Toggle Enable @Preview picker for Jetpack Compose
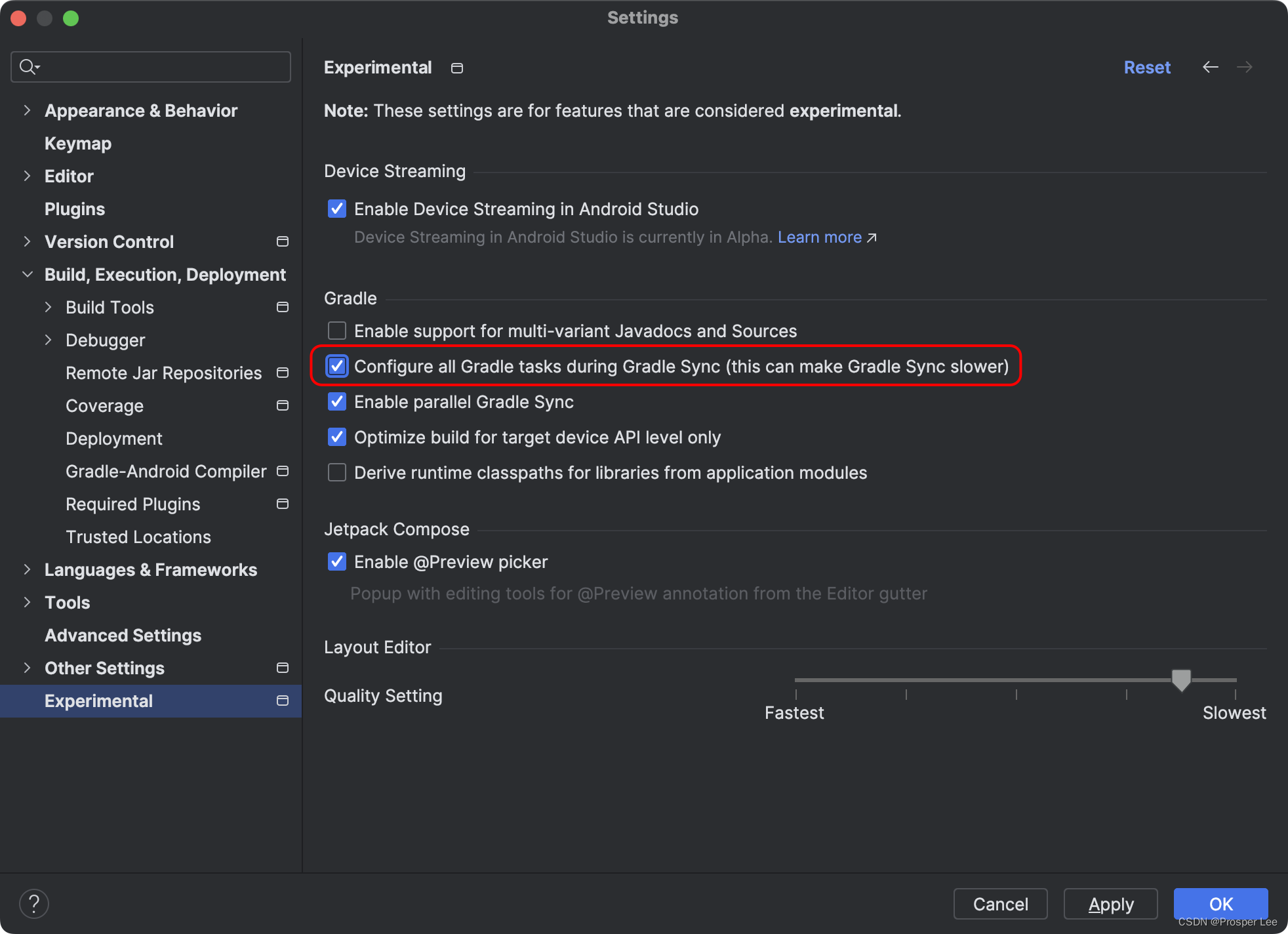The height and width of the screenshot is (934, 1288). [337, 562]
